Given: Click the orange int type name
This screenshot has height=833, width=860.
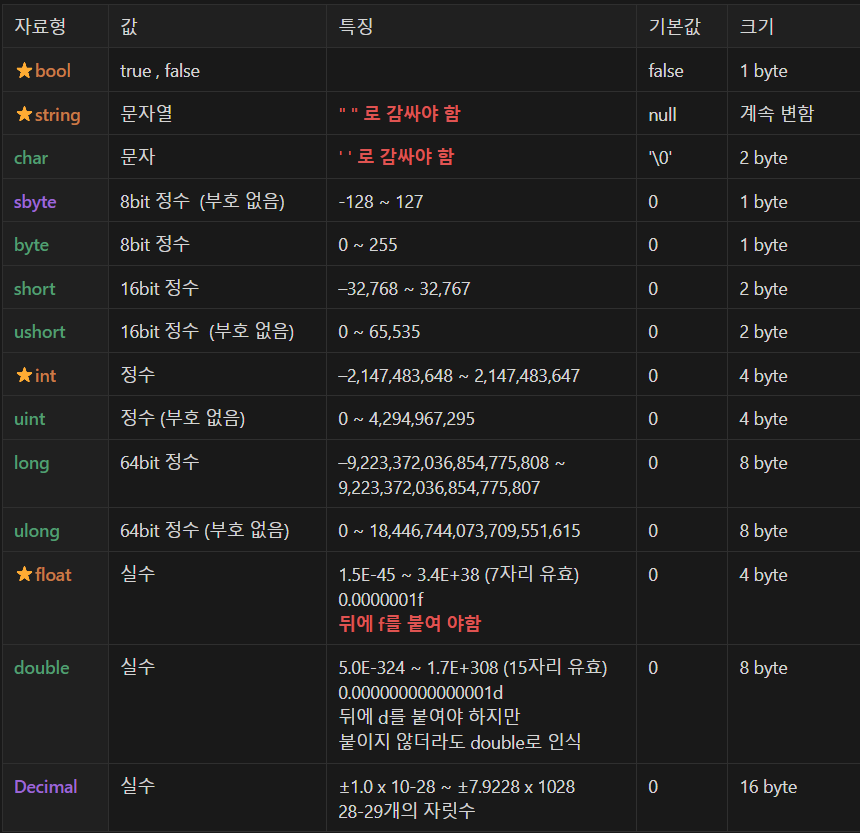Looking at the screenshot, I should pos(46,376).
